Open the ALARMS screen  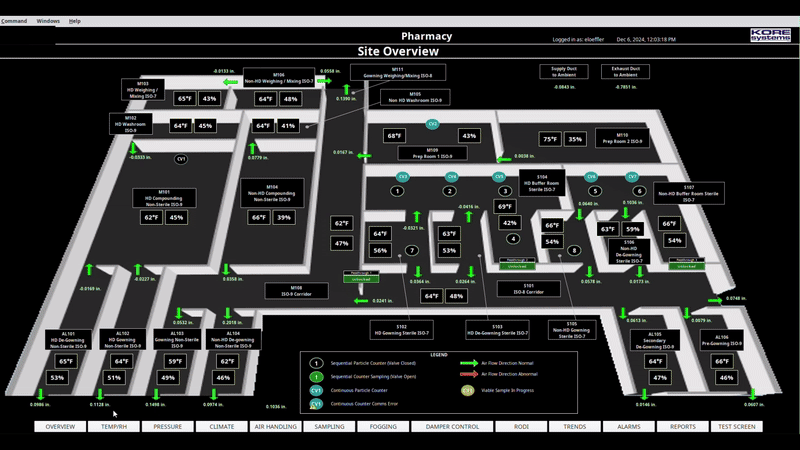coord(629,426)
